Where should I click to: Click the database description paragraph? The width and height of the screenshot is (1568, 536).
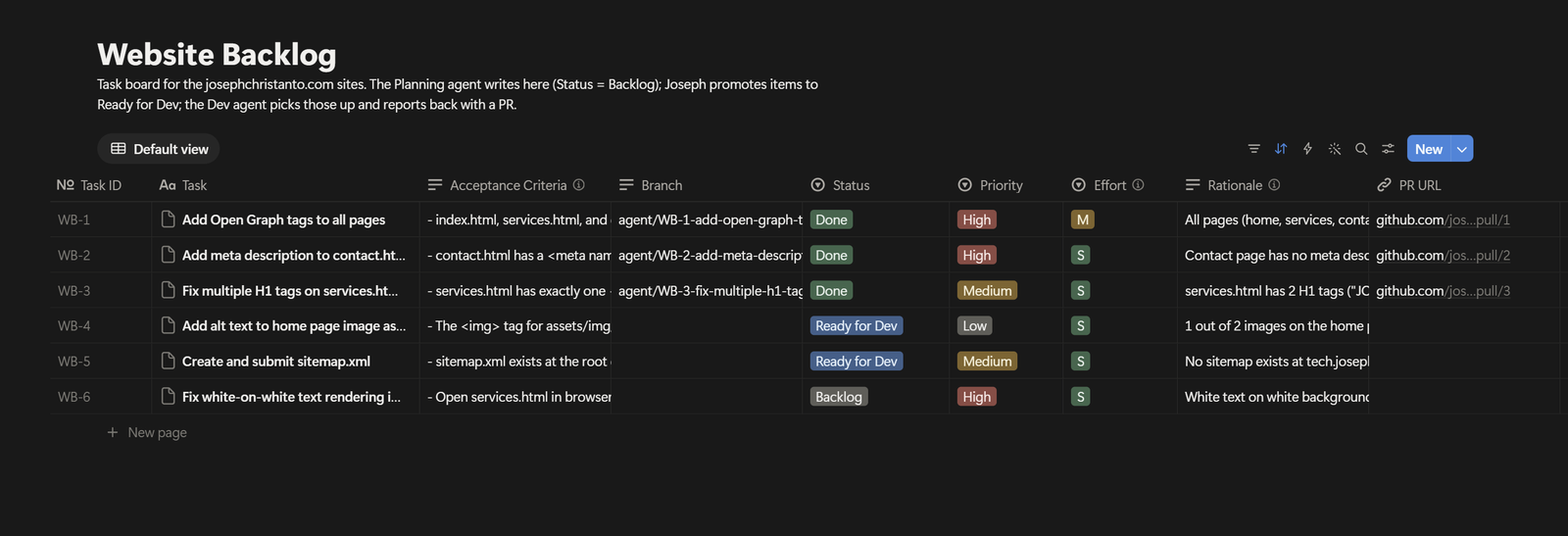[x=458, y=94]
